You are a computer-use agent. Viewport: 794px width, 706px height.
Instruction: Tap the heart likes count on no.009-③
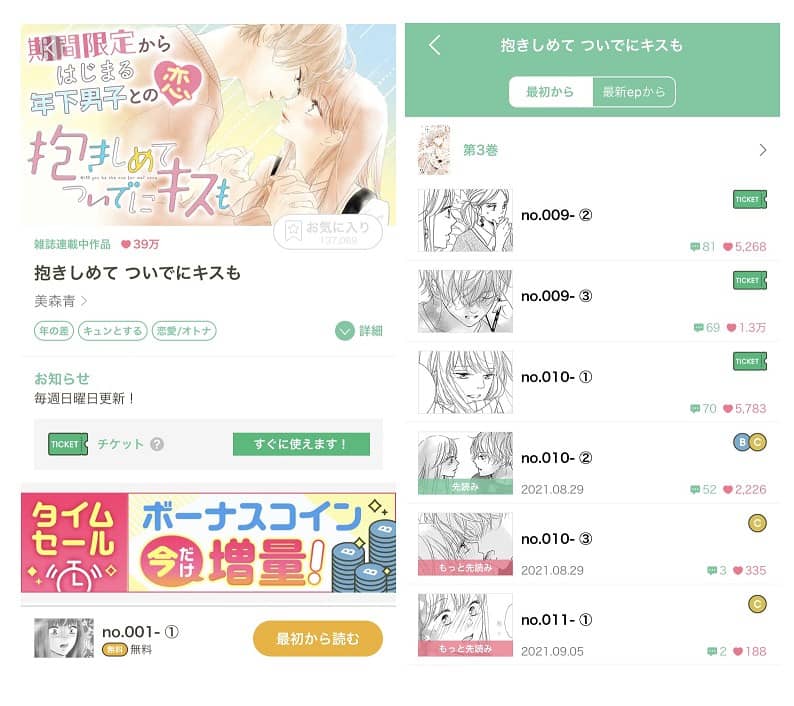tap(746, 328)
